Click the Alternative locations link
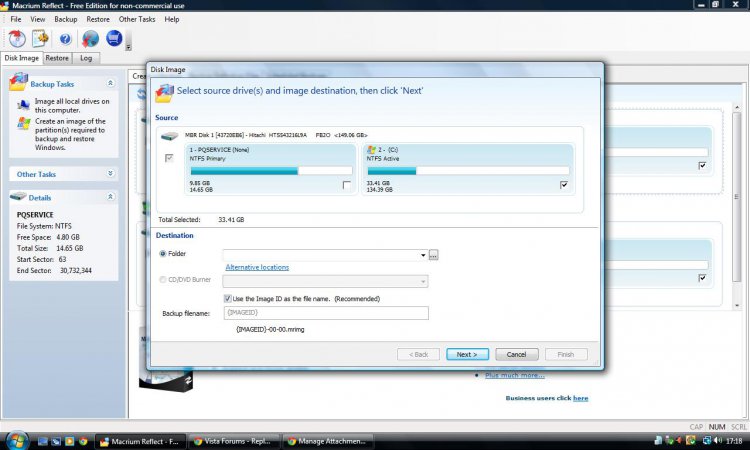 [257, 267]
